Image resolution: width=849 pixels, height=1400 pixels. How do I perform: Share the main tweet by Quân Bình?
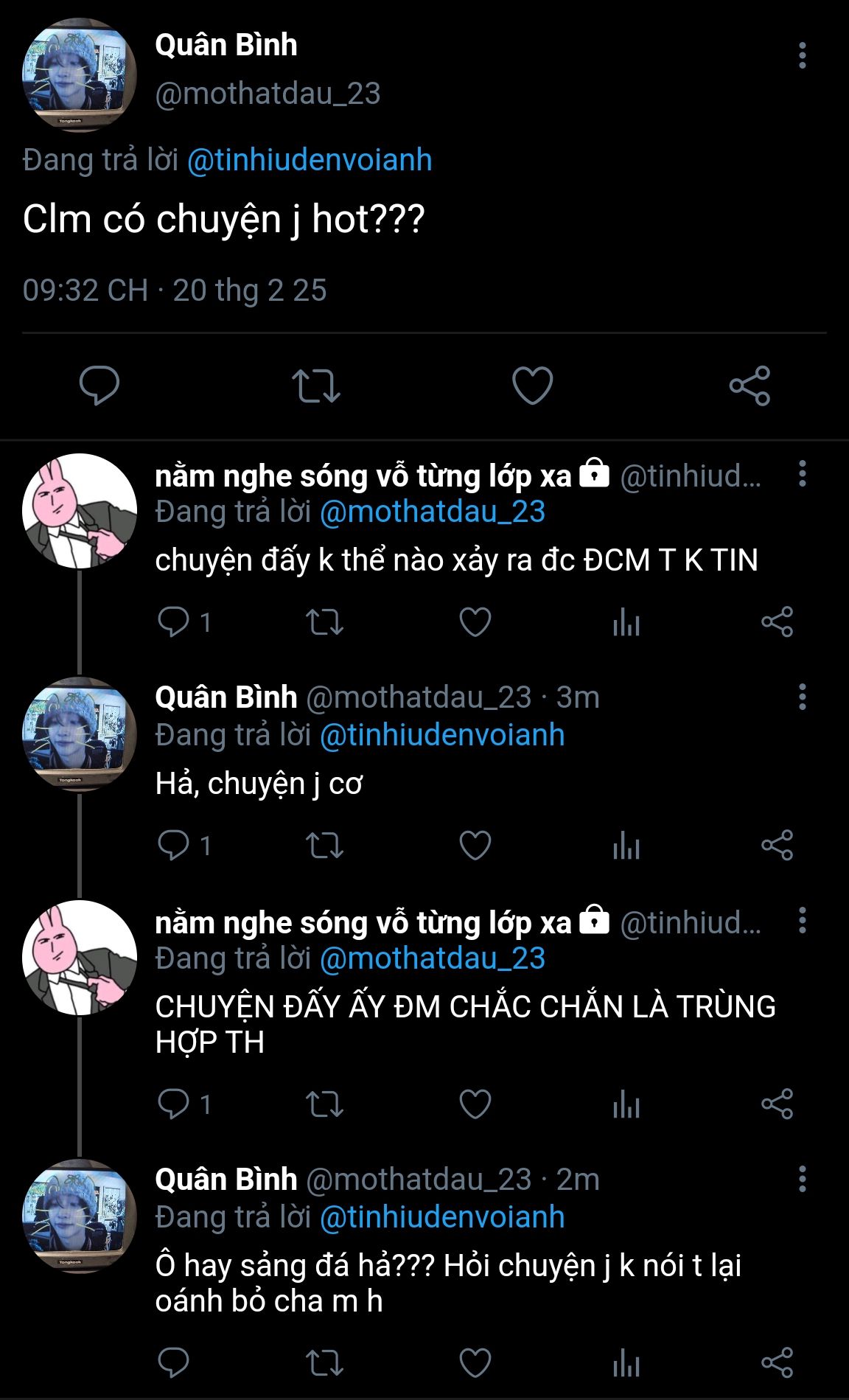click(750, 385)
